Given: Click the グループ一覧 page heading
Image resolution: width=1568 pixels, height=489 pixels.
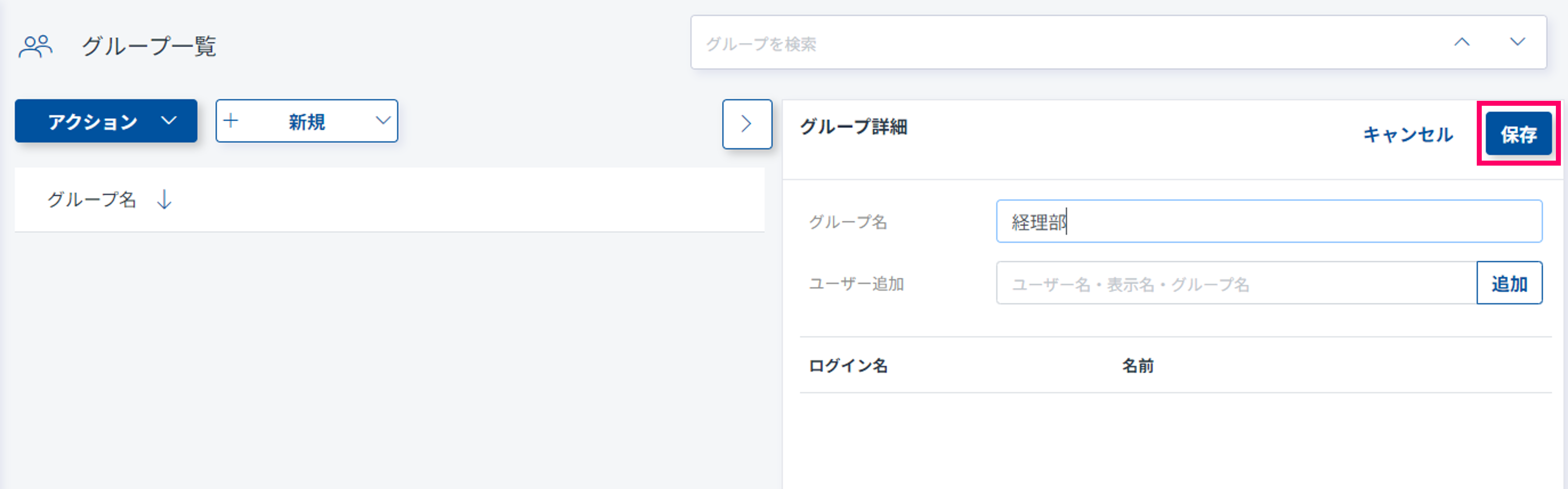Looking at the screenshot, I should (149, 46).
